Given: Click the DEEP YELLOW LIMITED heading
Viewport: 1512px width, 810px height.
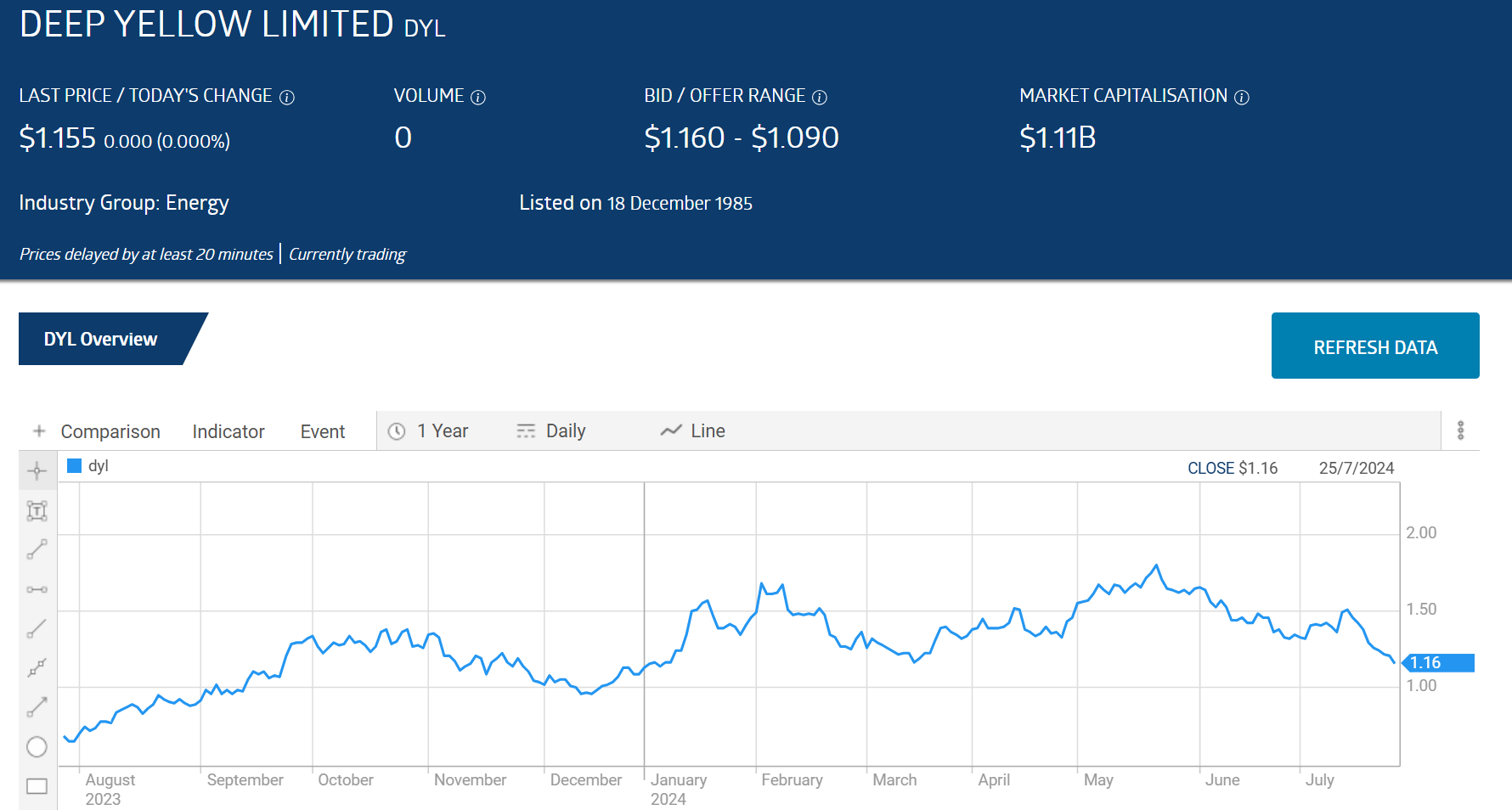Looking at the screenshot, I should point(206,24).
